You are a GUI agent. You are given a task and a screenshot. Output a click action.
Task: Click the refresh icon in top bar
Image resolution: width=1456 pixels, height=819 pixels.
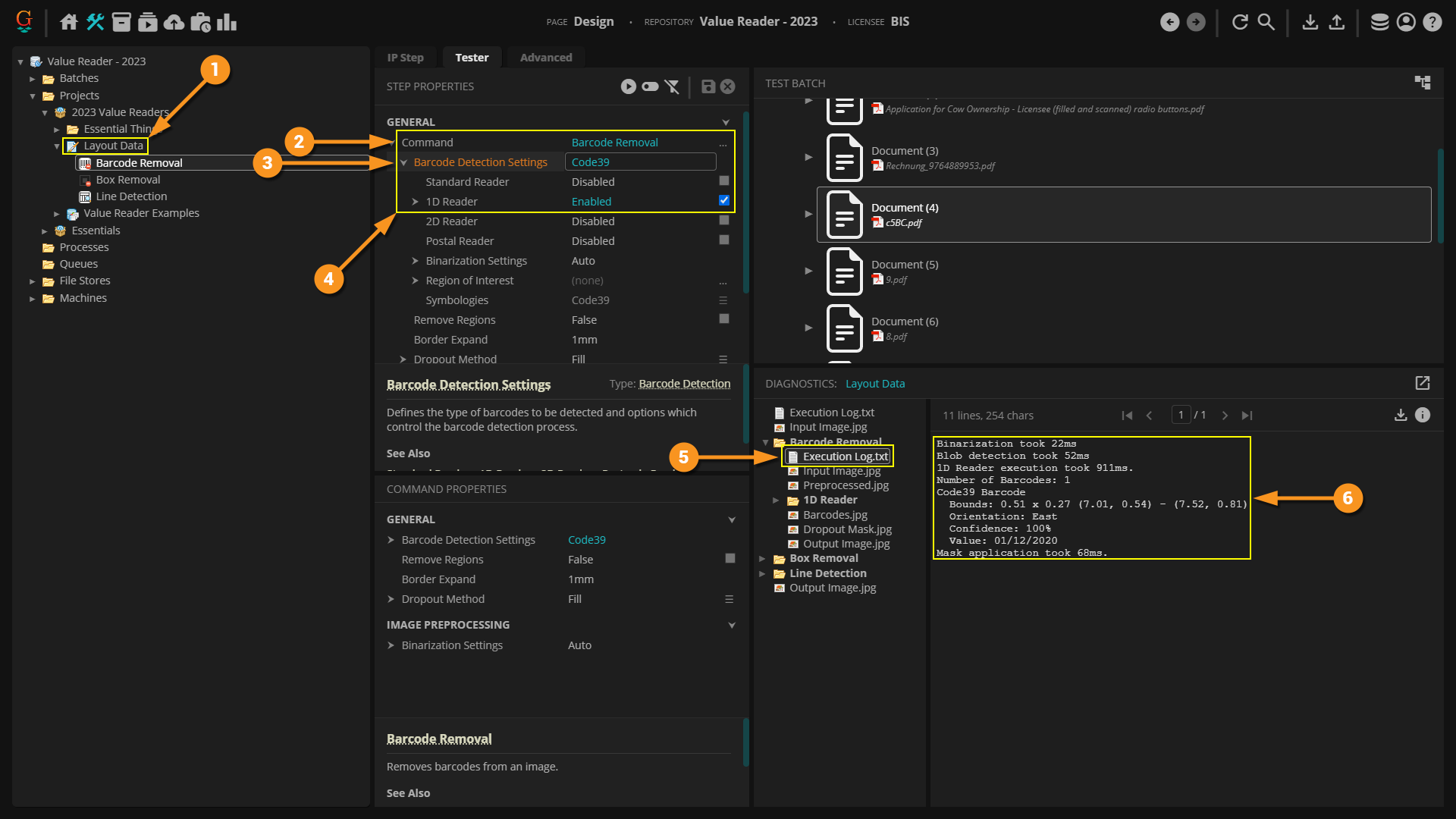(x=1240, y=22)
